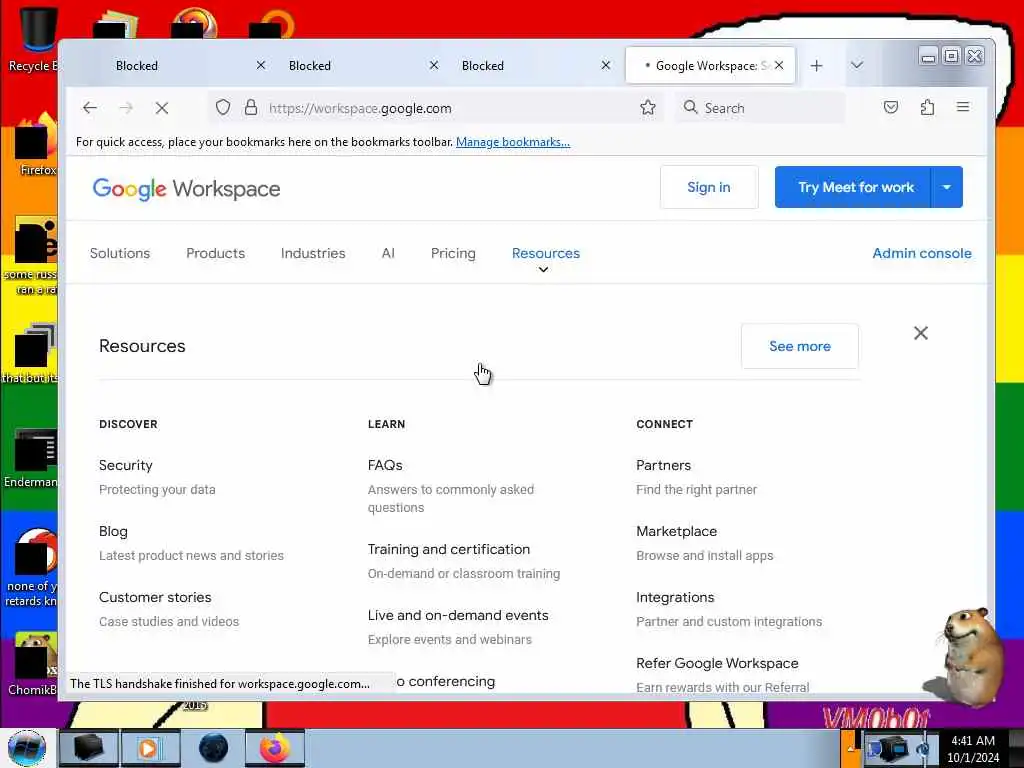This screenshot has height=768, width=1024.
Task: Open the Enderman desktop icon
Action: pos(33,457)
